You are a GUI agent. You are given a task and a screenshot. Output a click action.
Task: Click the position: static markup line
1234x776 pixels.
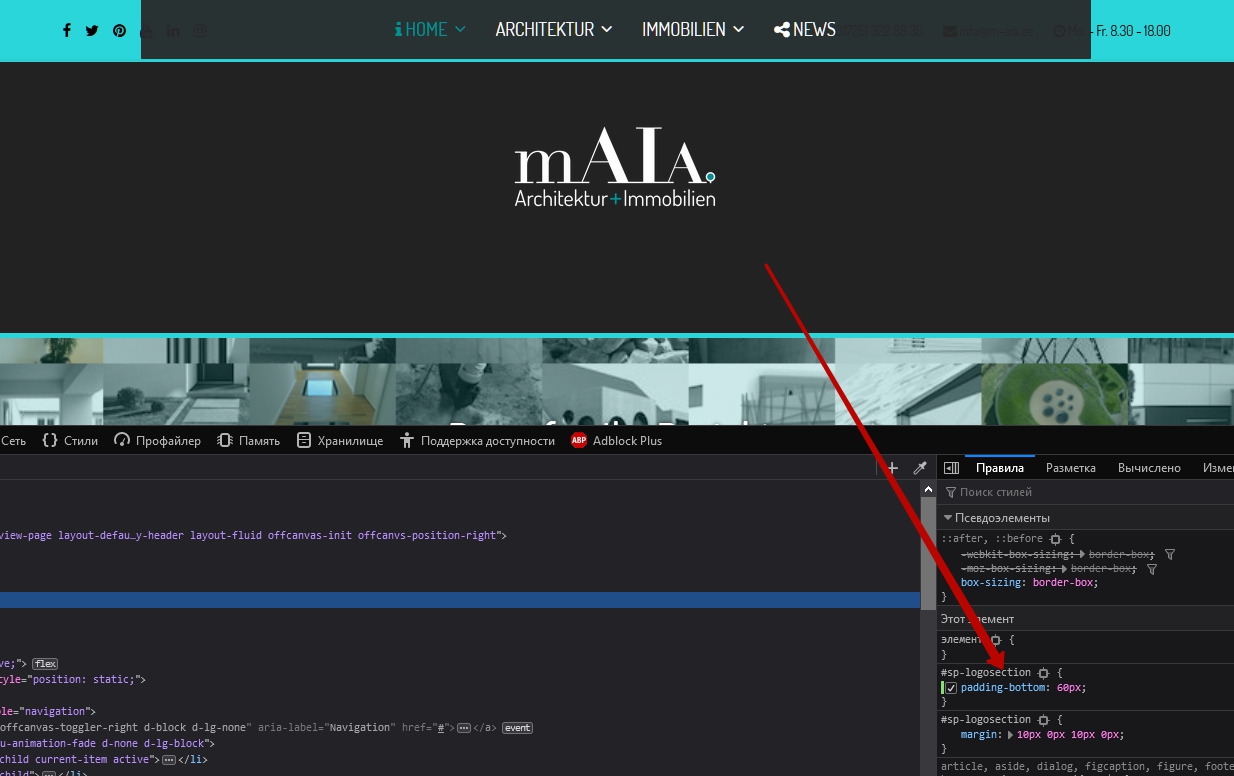[73, 679]
